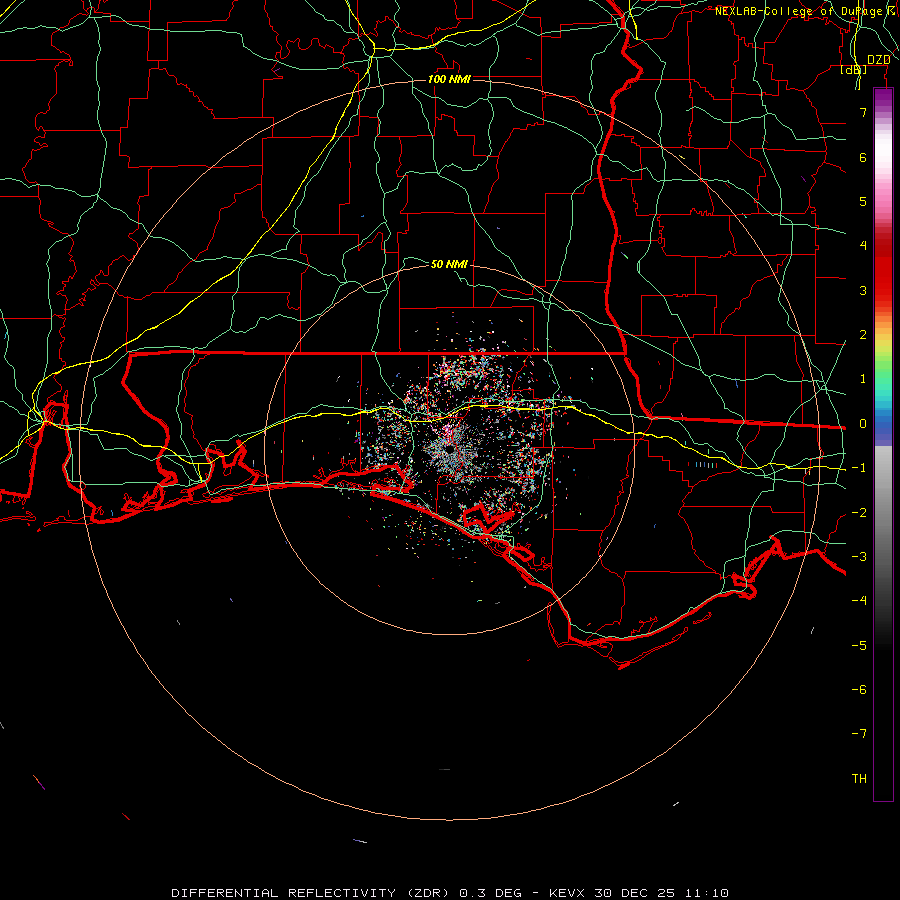This screenshot has height=900, width=900.
Task: Select the 3 dB tick label
Action: 863,290
